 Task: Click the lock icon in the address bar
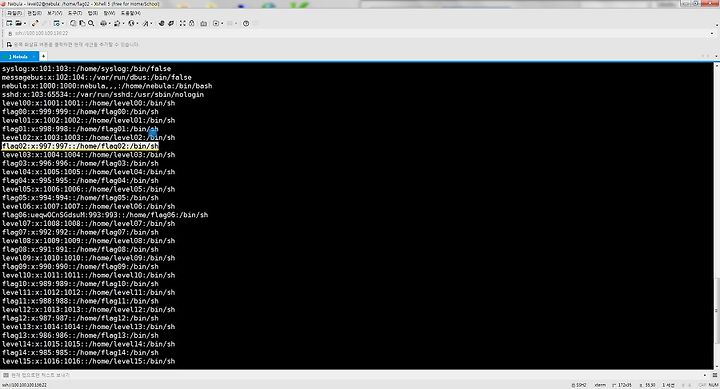(10, 34)
